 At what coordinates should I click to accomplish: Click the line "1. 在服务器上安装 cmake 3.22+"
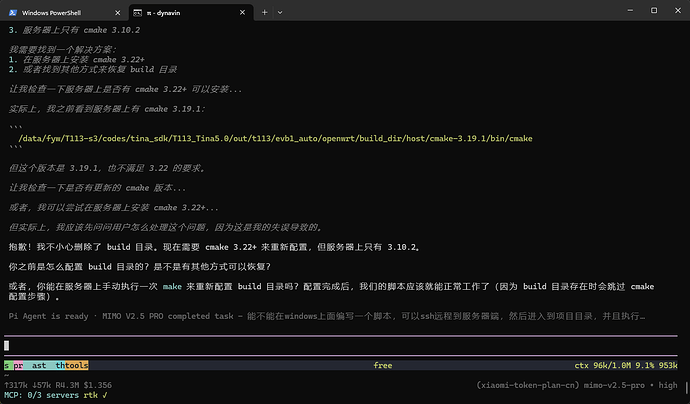[77, 59]
